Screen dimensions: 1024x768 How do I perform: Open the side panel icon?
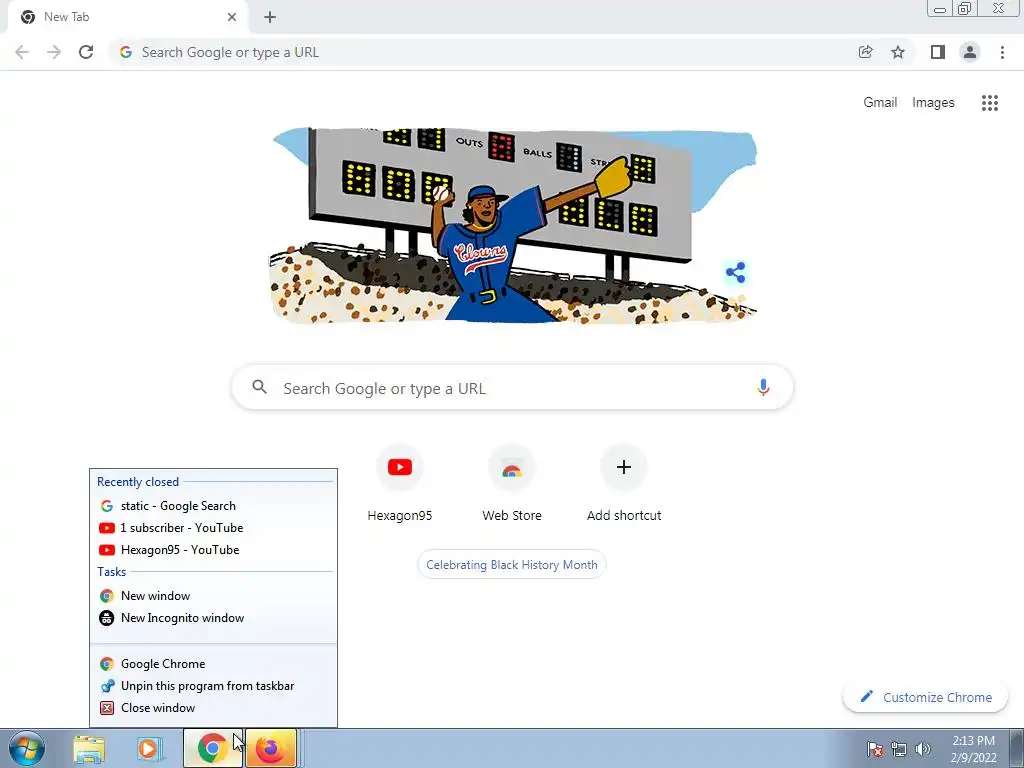click(x=938, y=52)
